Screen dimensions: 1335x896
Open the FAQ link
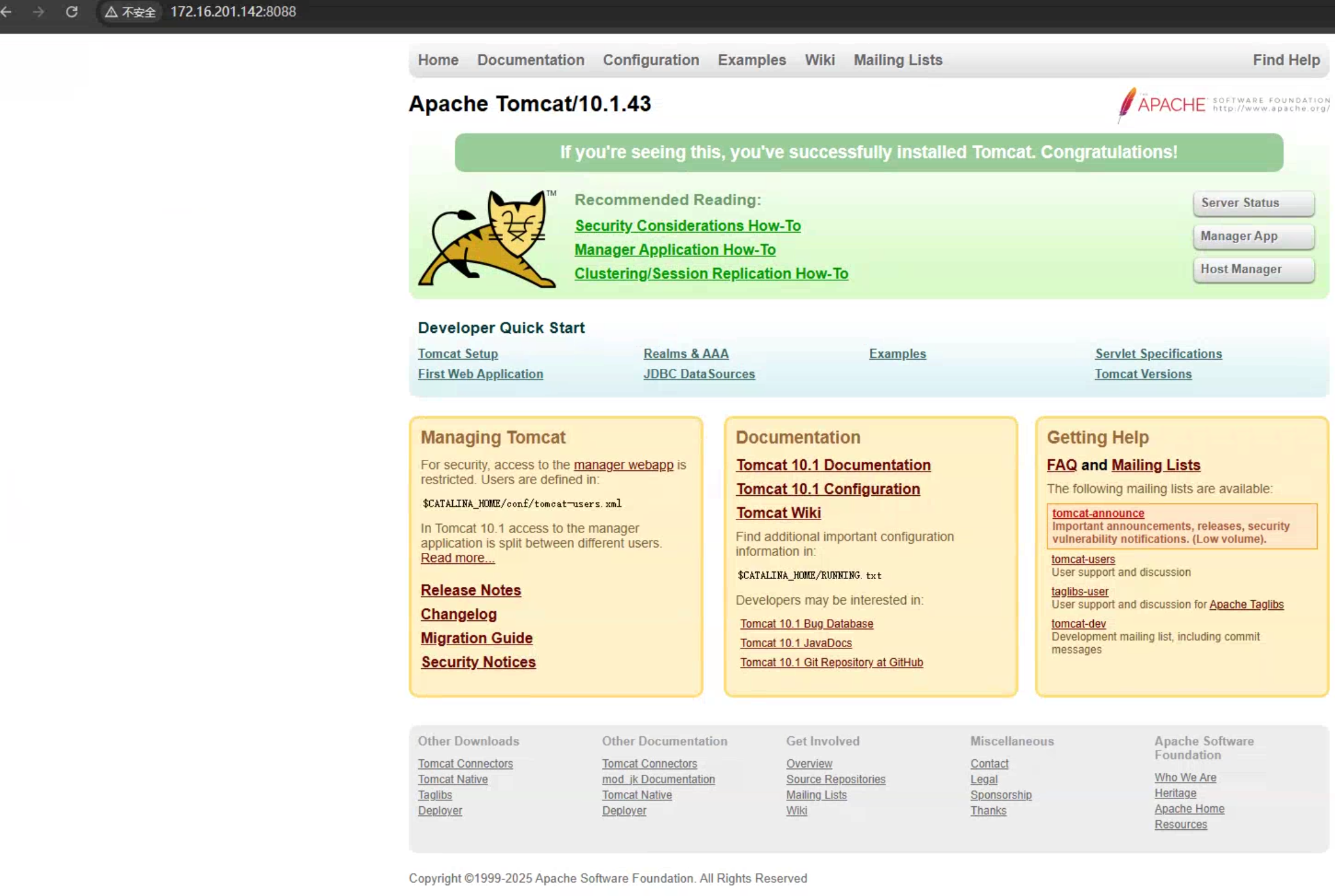[1062, 465]
